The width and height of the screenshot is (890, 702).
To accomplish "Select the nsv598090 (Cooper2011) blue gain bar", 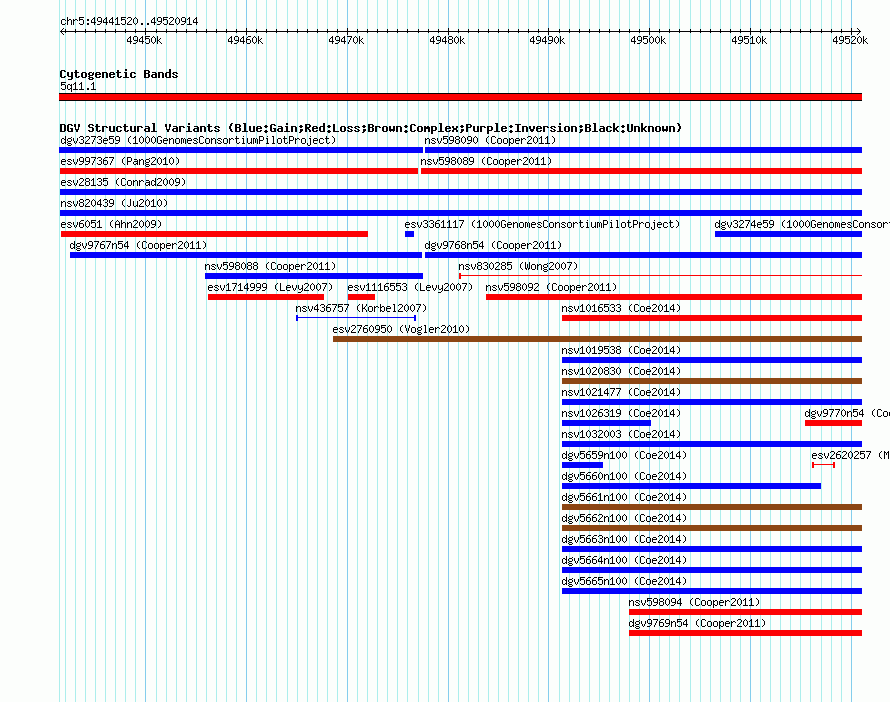I will 643,150.
